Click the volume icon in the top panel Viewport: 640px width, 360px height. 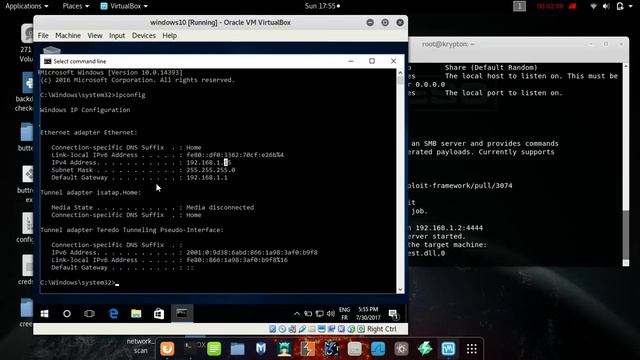606,6
